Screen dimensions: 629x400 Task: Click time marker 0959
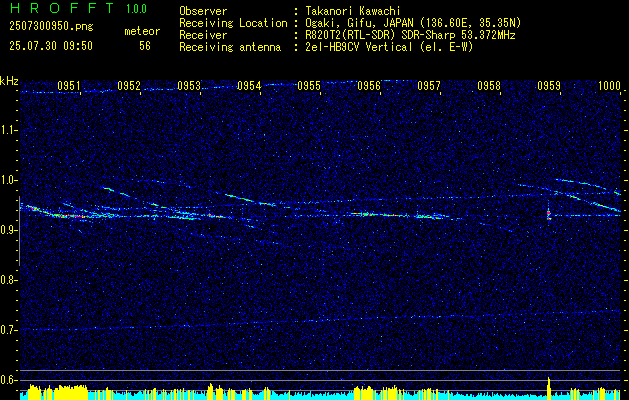[549, 85]
